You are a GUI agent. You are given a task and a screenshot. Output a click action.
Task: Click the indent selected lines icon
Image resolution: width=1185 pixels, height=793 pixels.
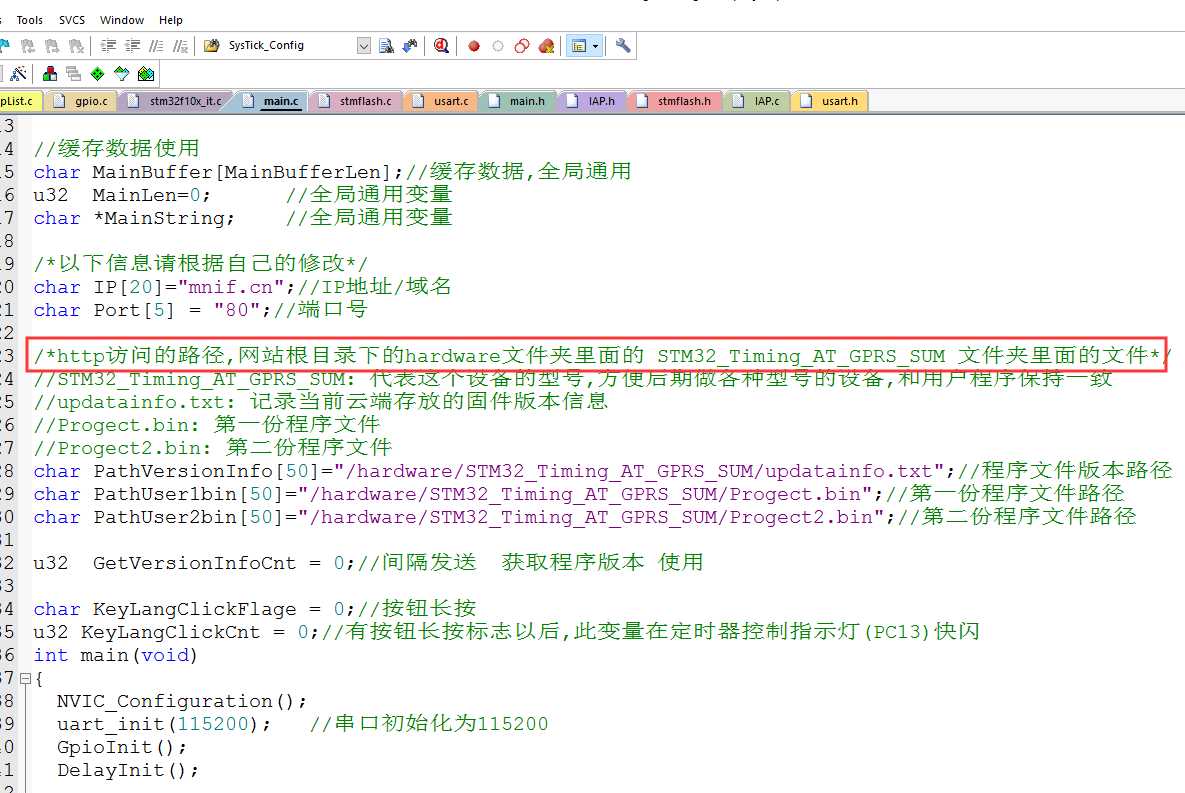pyautogui.click(x=108, y=46)
